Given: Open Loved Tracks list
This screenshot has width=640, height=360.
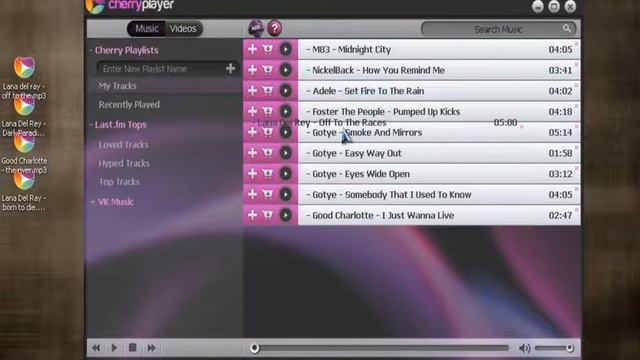Looking at the screenshot, I should coord(123,144).
